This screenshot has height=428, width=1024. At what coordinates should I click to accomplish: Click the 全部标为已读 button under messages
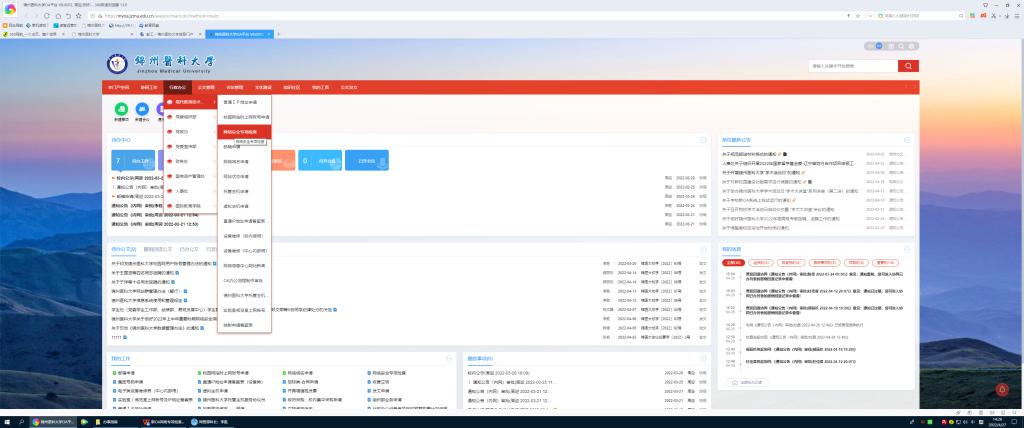click(x=746, y=382)
